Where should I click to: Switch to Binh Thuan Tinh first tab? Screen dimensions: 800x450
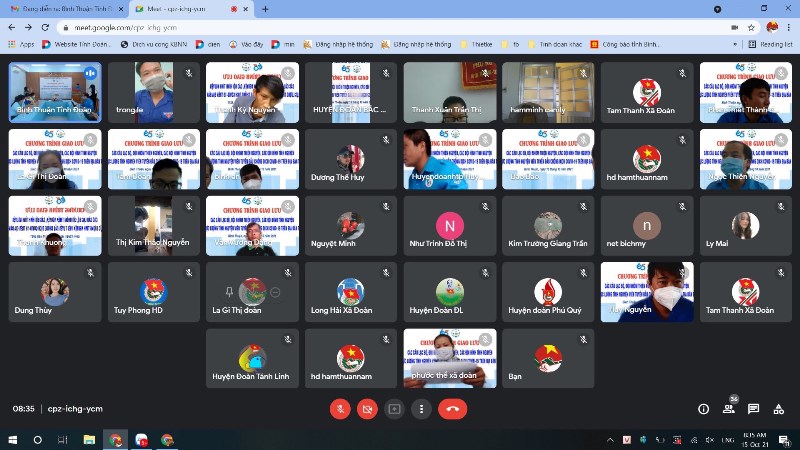(70, 9)
